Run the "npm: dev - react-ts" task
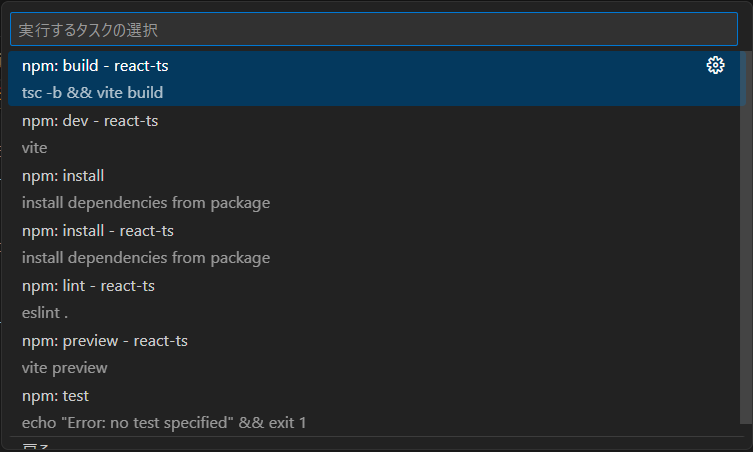The width and height of the screenshot is (753, 452). 90,121
